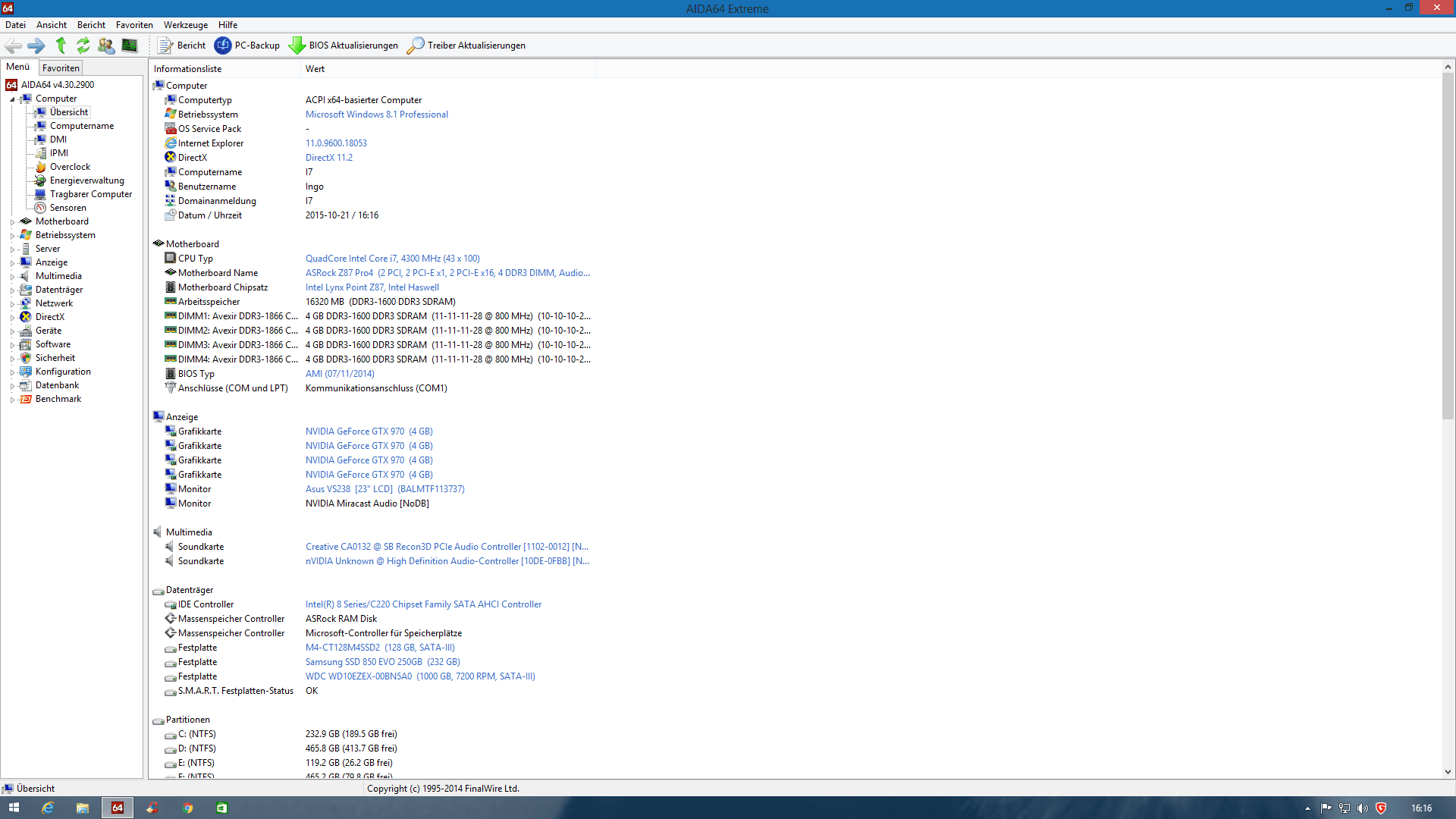Select the Sicherheit shield icon
1456x819 pixels.
[26, 358]
